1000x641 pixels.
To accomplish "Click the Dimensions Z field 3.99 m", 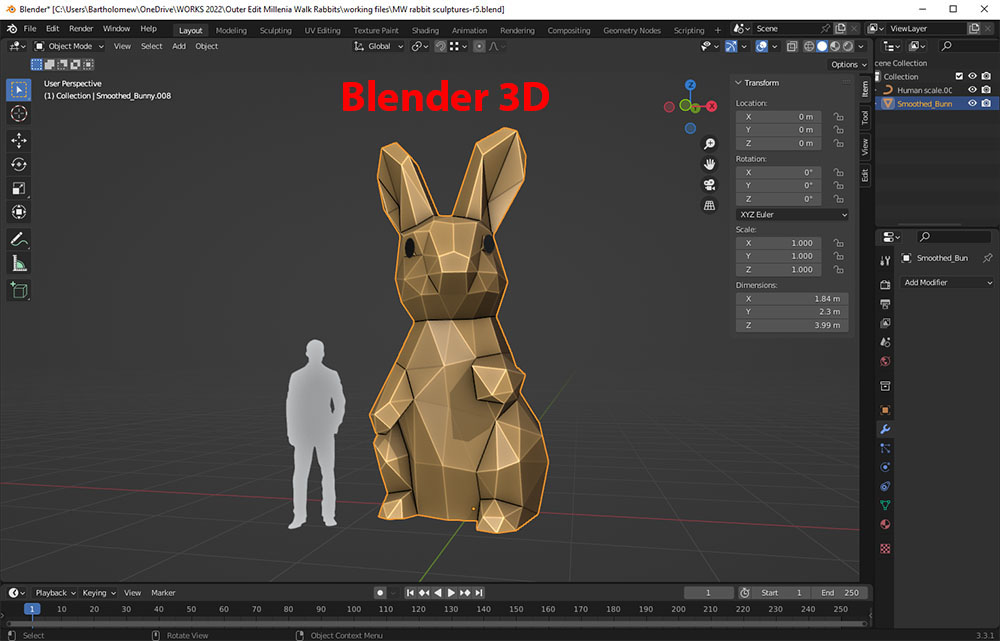I will (792, 325).
